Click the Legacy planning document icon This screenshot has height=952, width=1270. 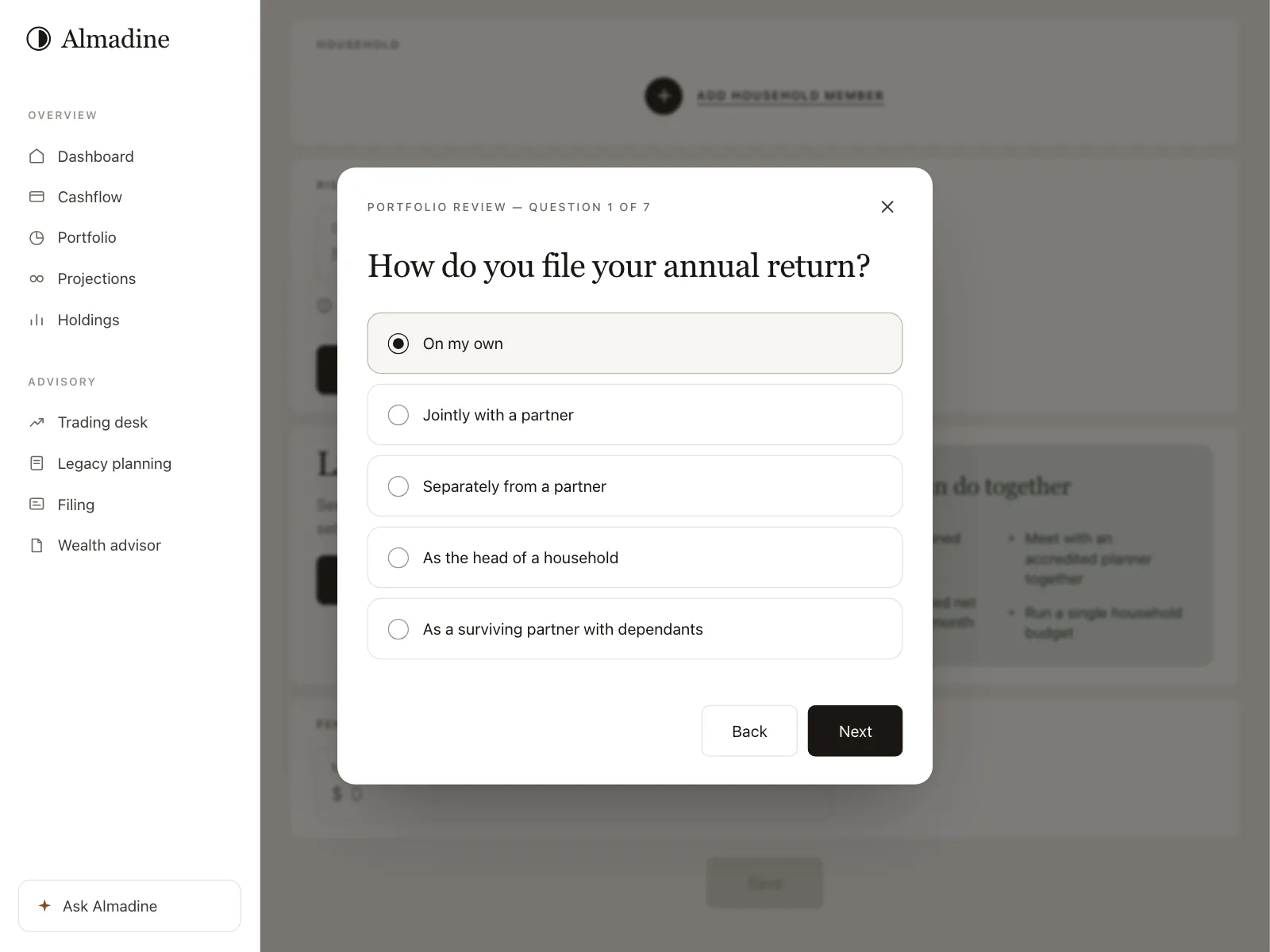pyautogui.click(x=37, y=463)
